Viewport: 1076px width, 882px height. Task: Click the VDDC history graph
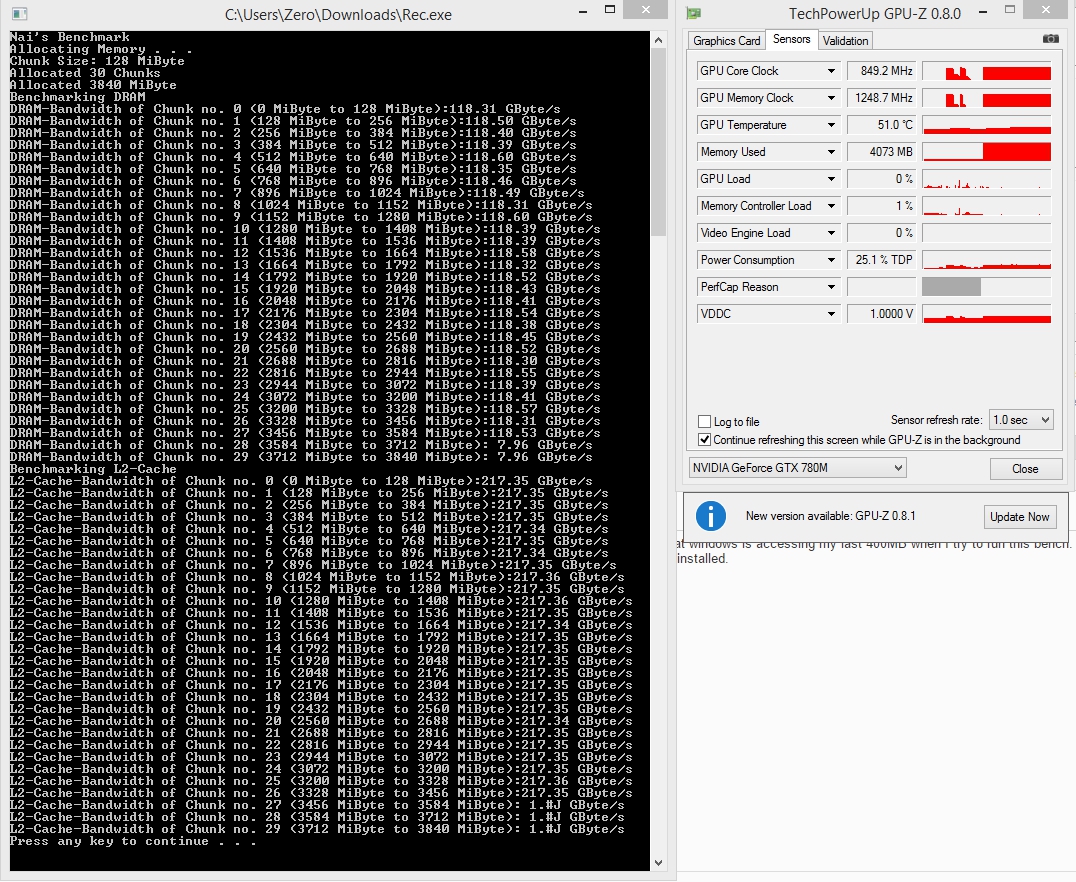(x=986, y=314)
